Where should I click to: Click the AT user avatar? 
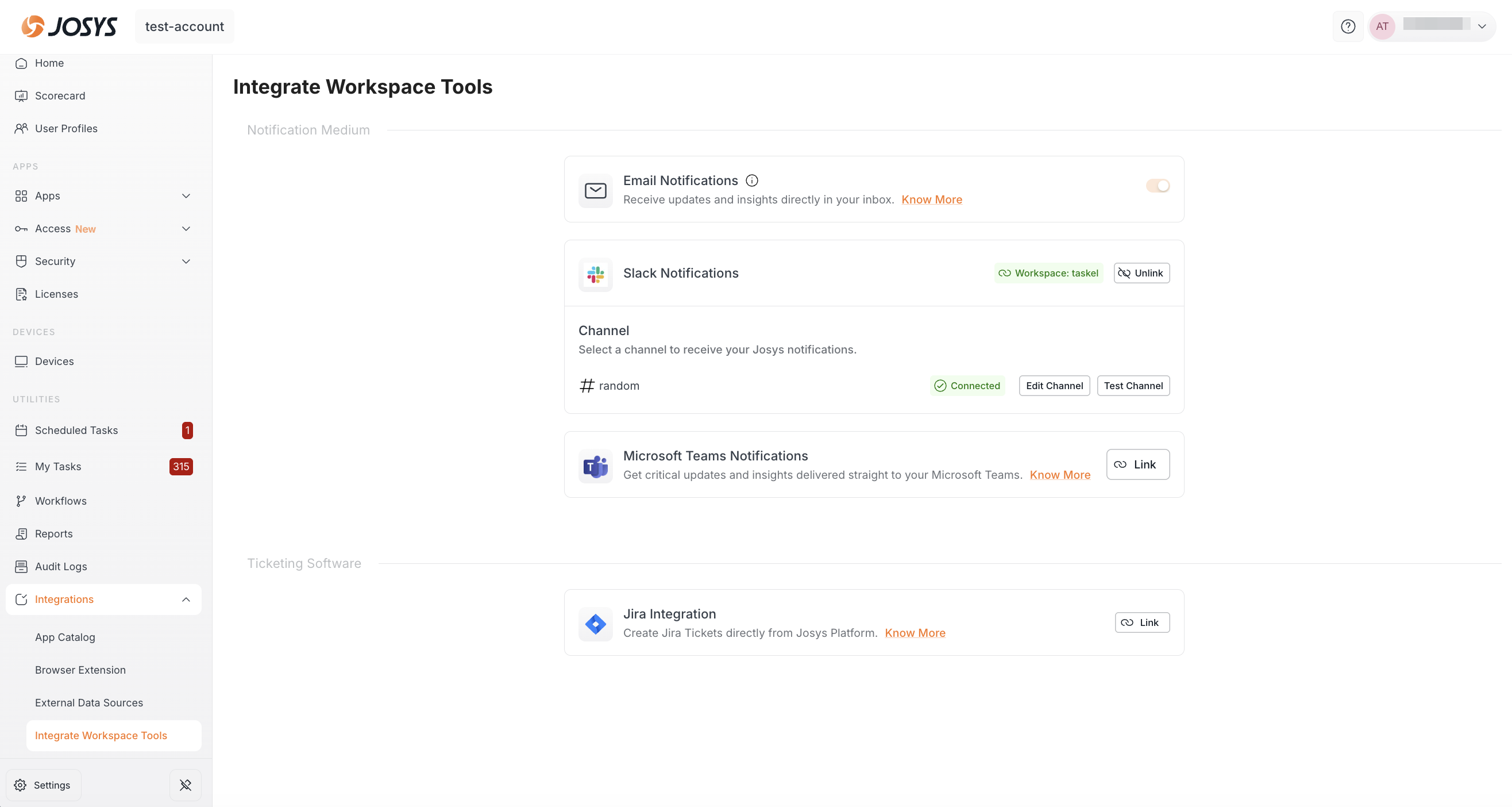pos(1382,26)
